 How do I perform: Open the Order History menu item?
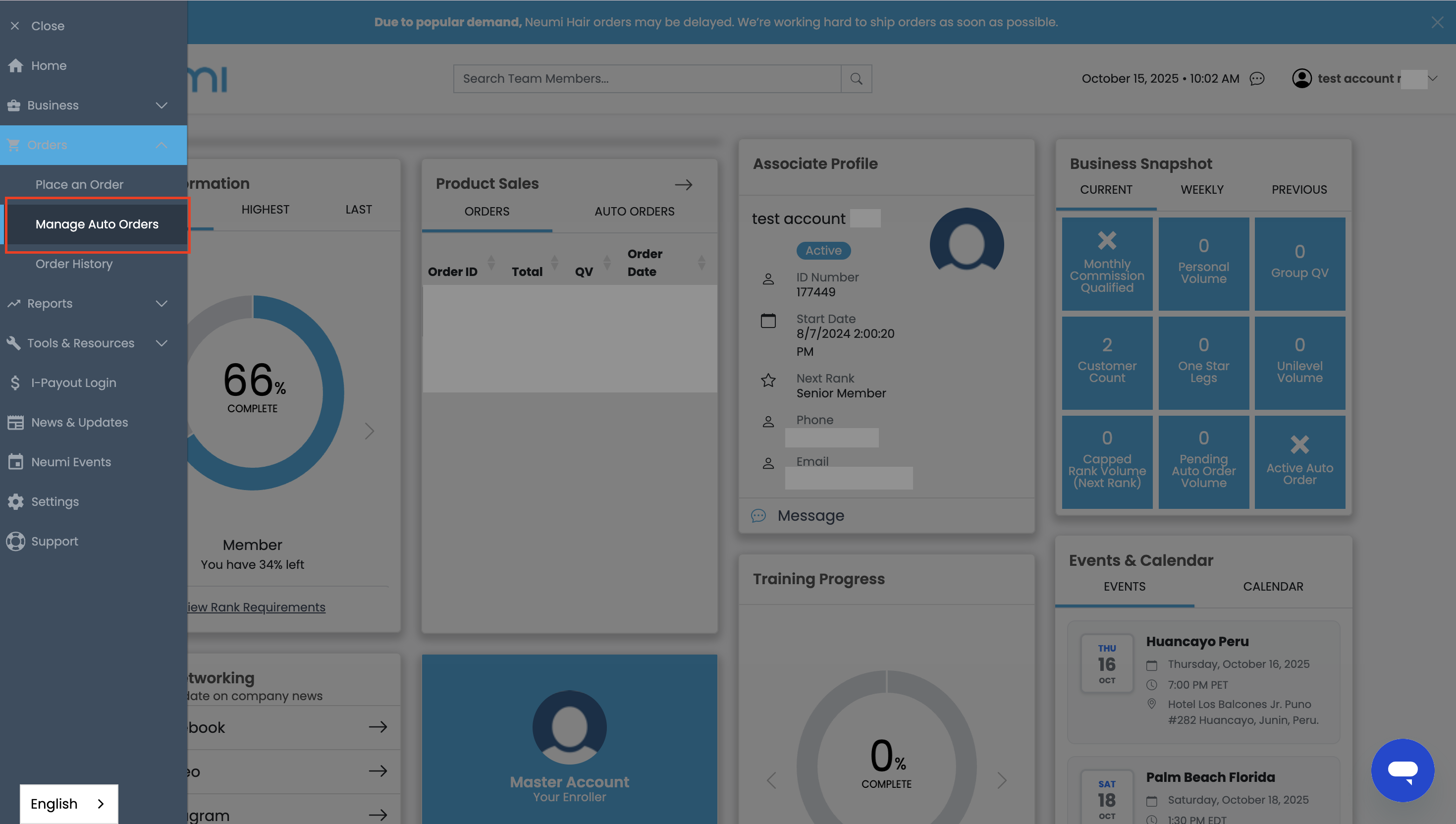coord(74,264)
